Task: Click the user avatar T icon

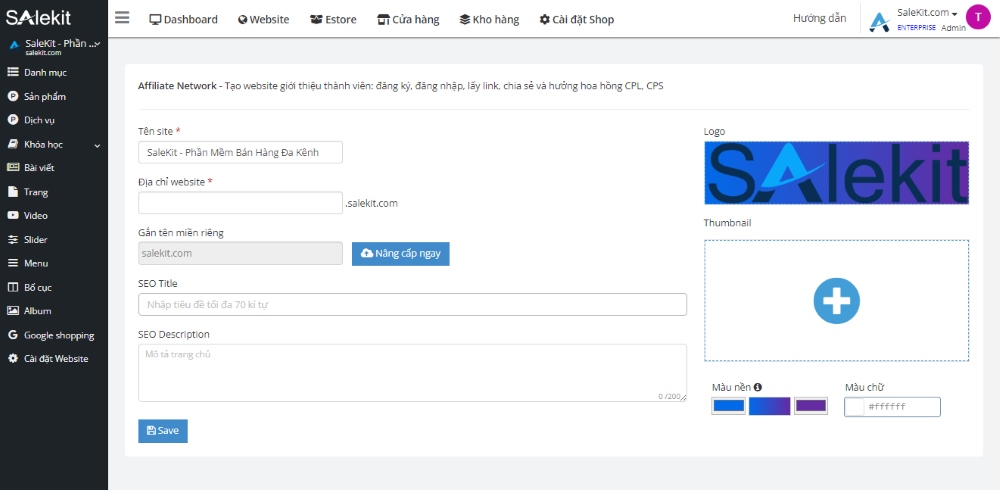Action: 977,17
